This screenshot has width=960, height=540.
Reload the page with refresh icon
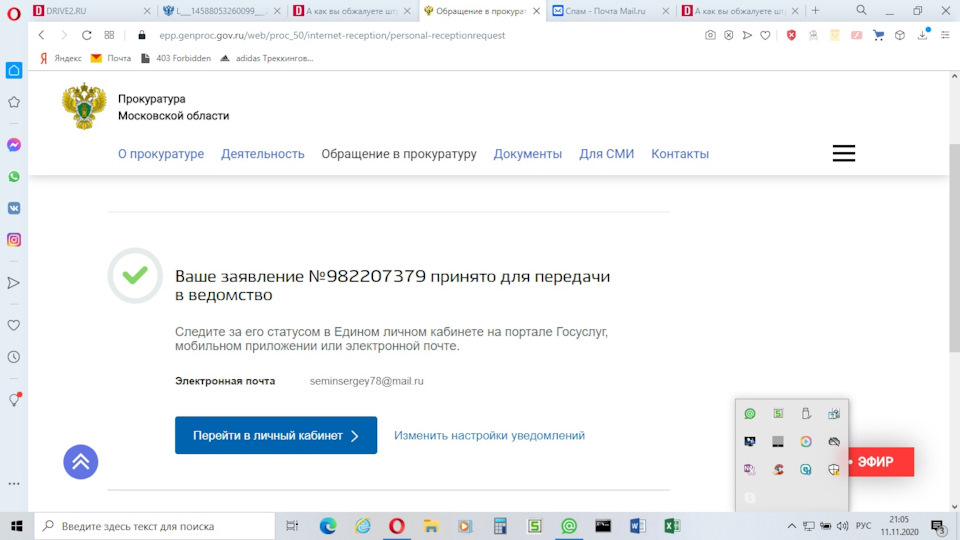tap(87, 35)
